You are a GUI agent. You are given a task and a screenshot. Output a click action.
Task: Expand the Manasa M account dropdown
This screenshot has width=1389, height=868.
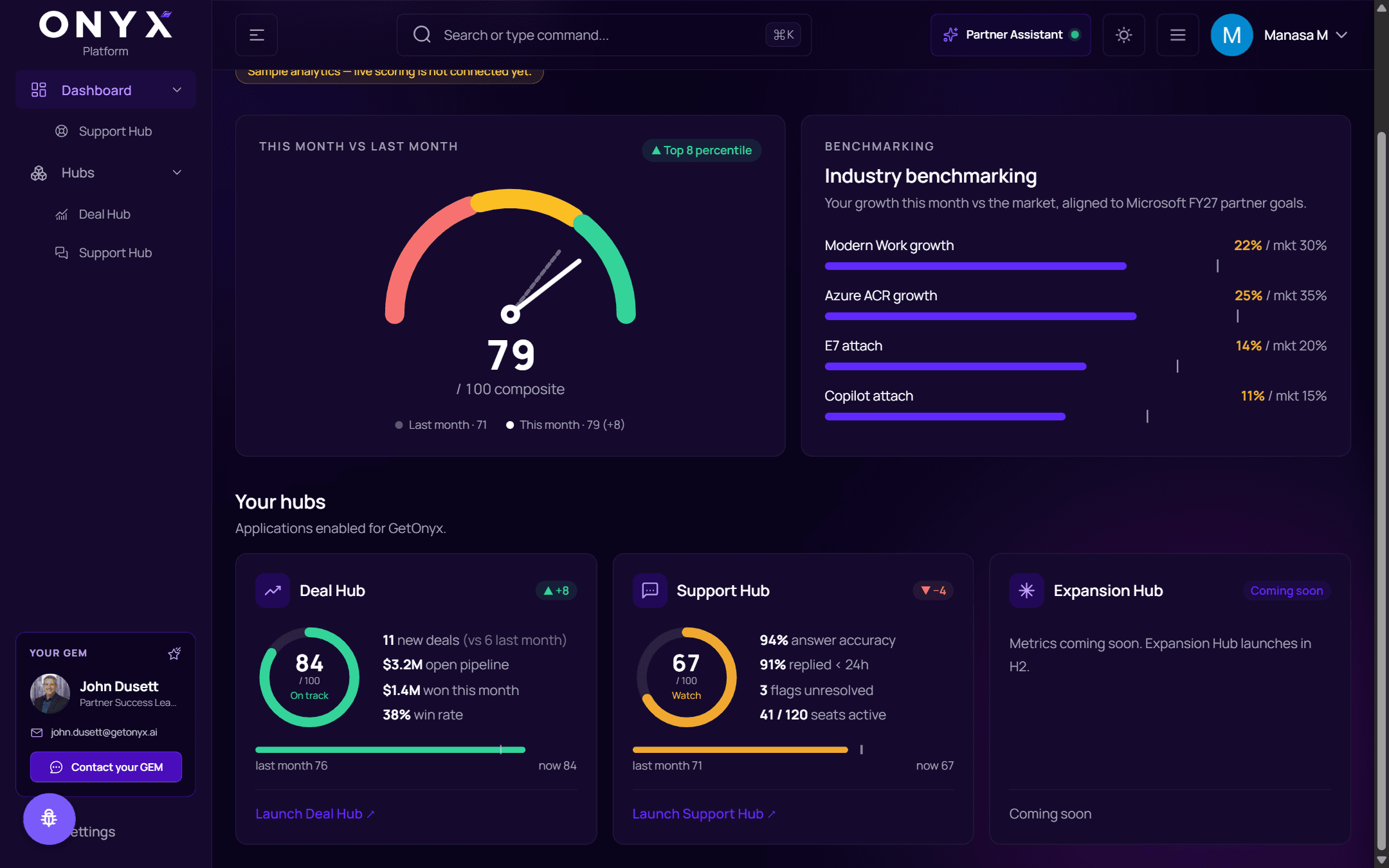click(x=1341, y=35)
